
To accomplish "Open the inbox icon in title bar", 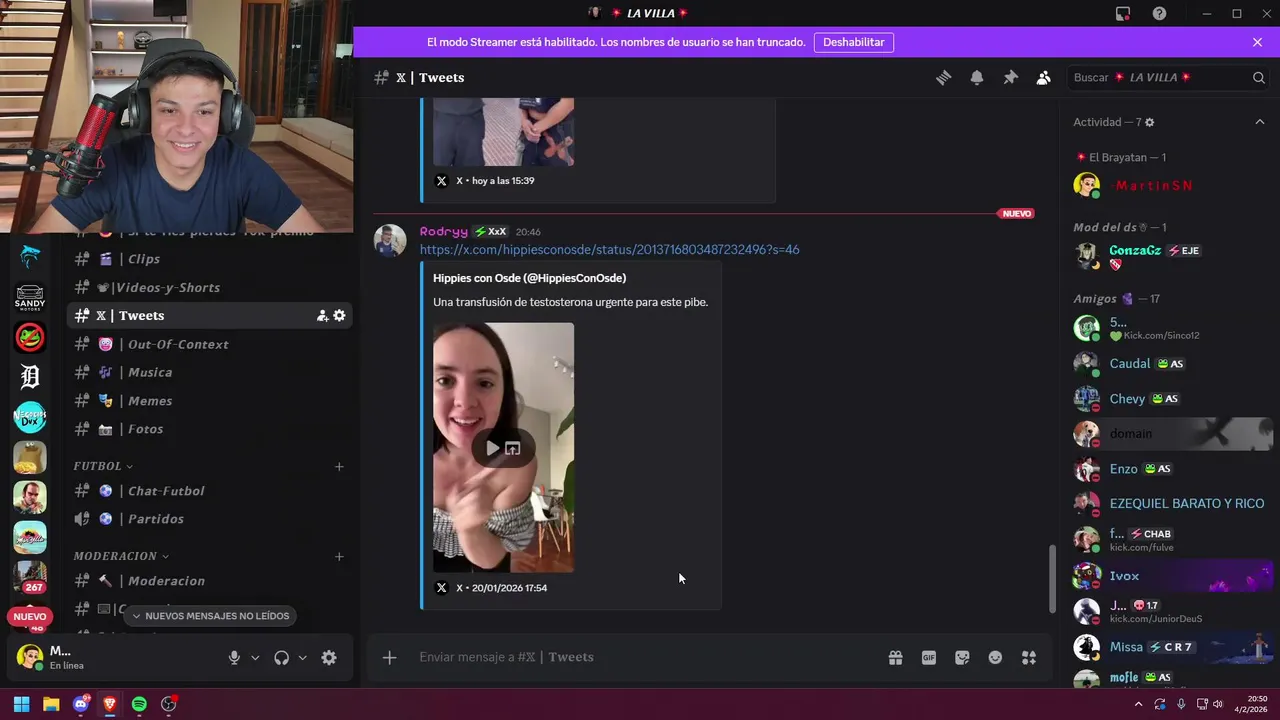I will 1123,13.
